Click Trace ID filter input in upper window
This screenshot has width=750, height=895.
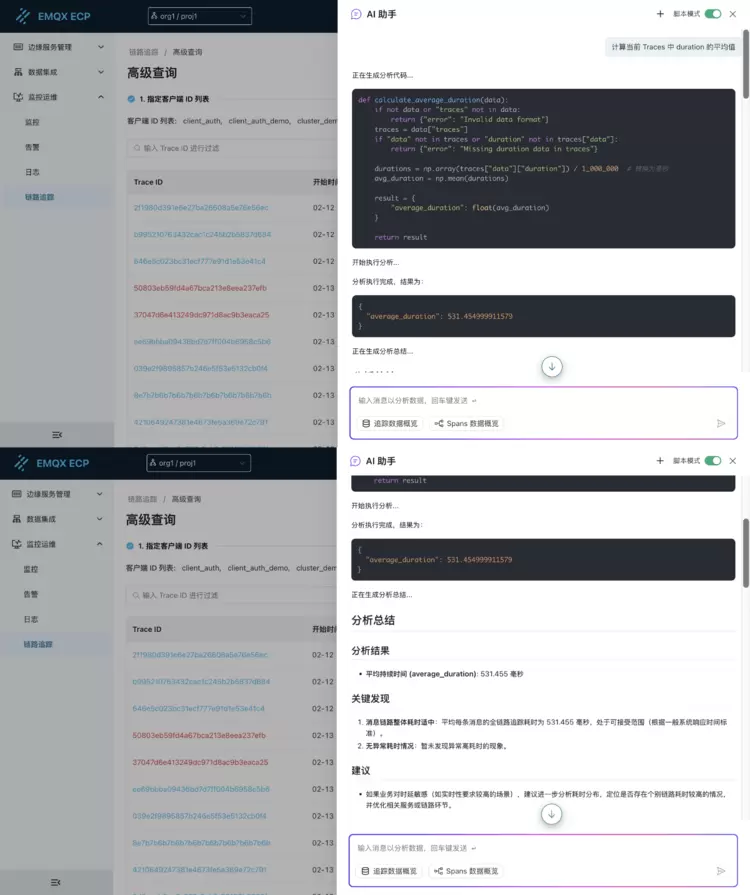coord(230,148)
